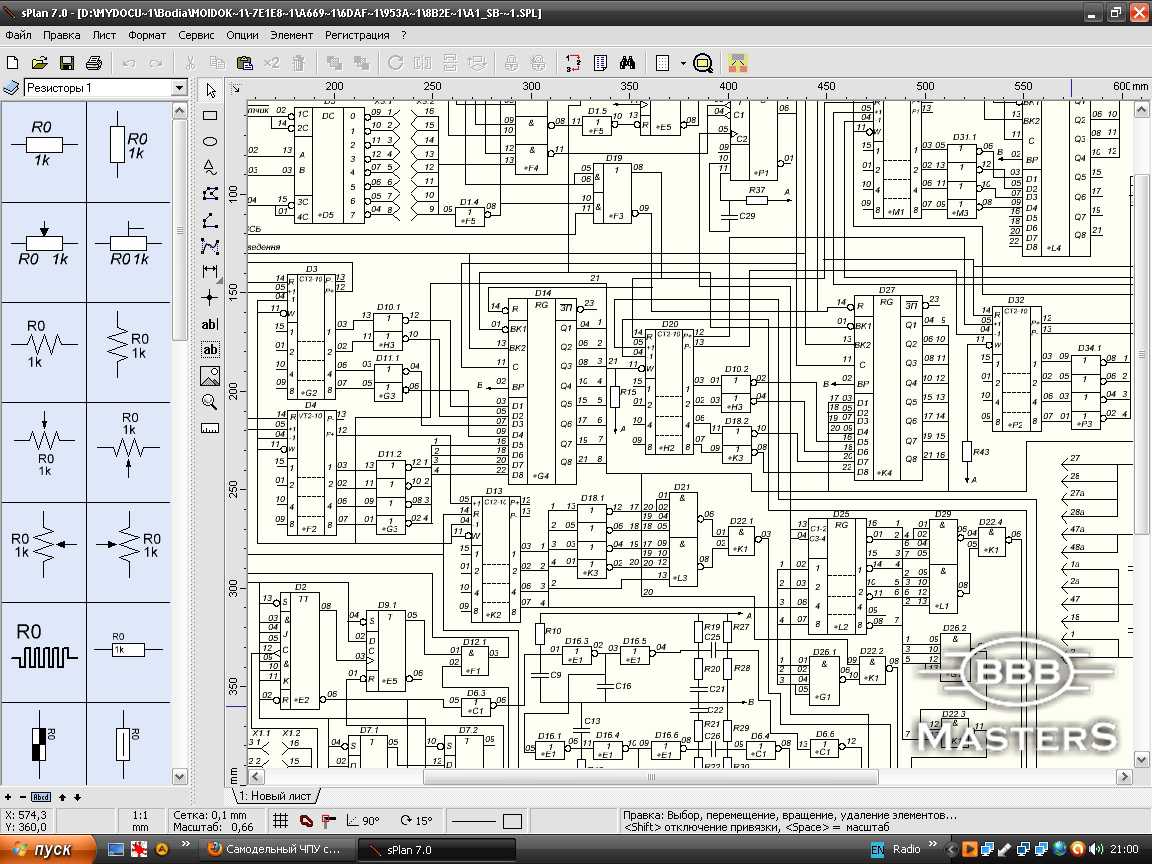Click the canvas horizontal scrollbar right arrow
Screen dimensions: 1152x864
1124,777
